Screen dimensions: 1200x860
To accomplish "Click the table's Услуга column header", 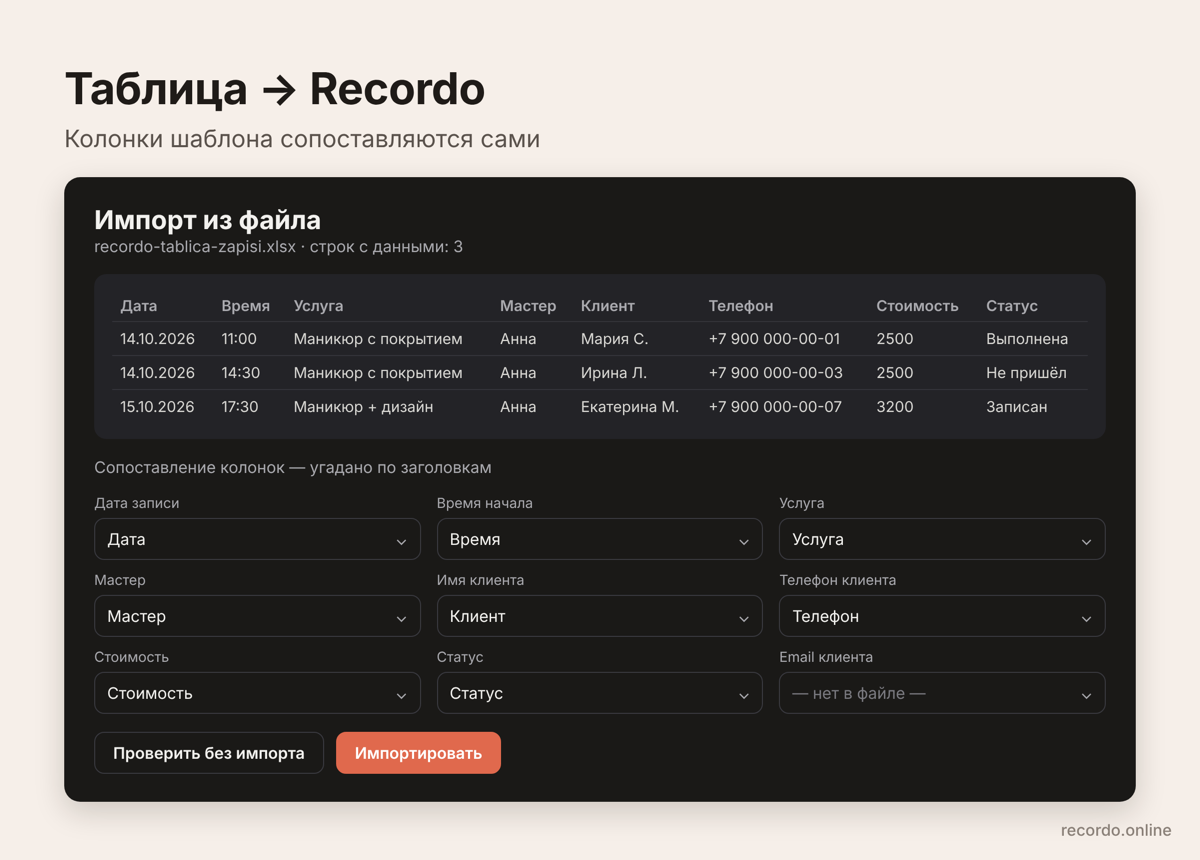I will 318,306.
